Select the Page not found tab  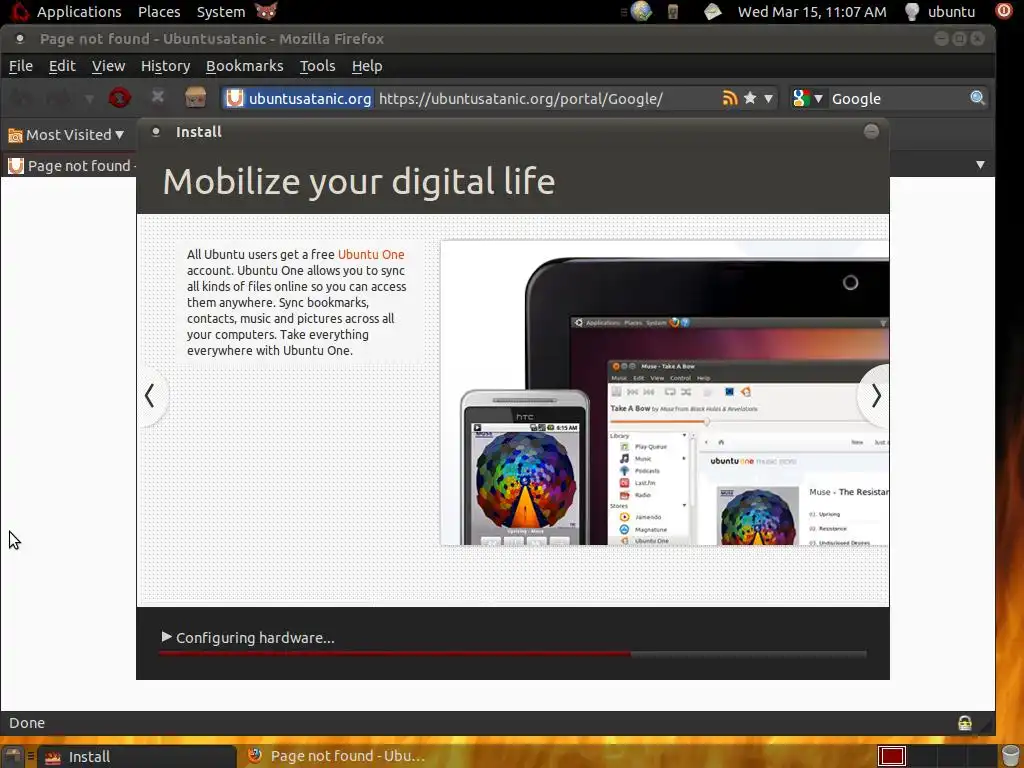pyautogui.click(x=71, y=166)
